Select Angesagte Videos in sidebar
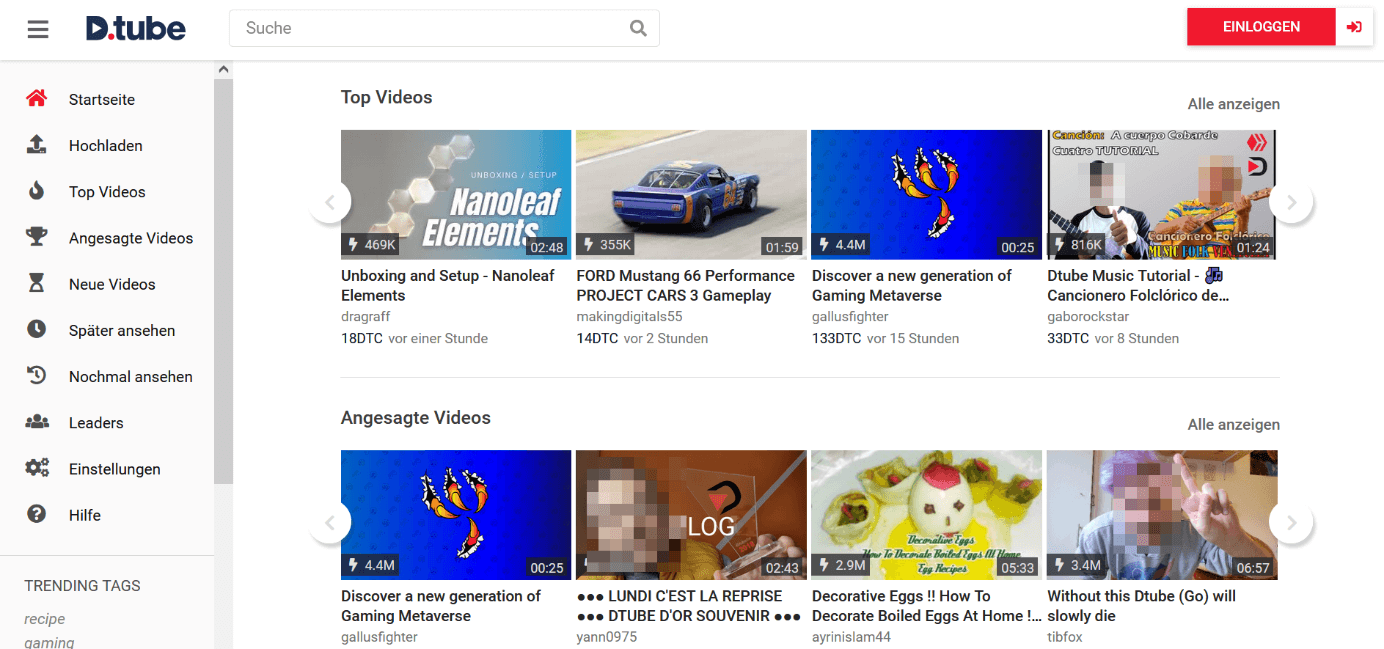1384x649 pixels. 131,238
